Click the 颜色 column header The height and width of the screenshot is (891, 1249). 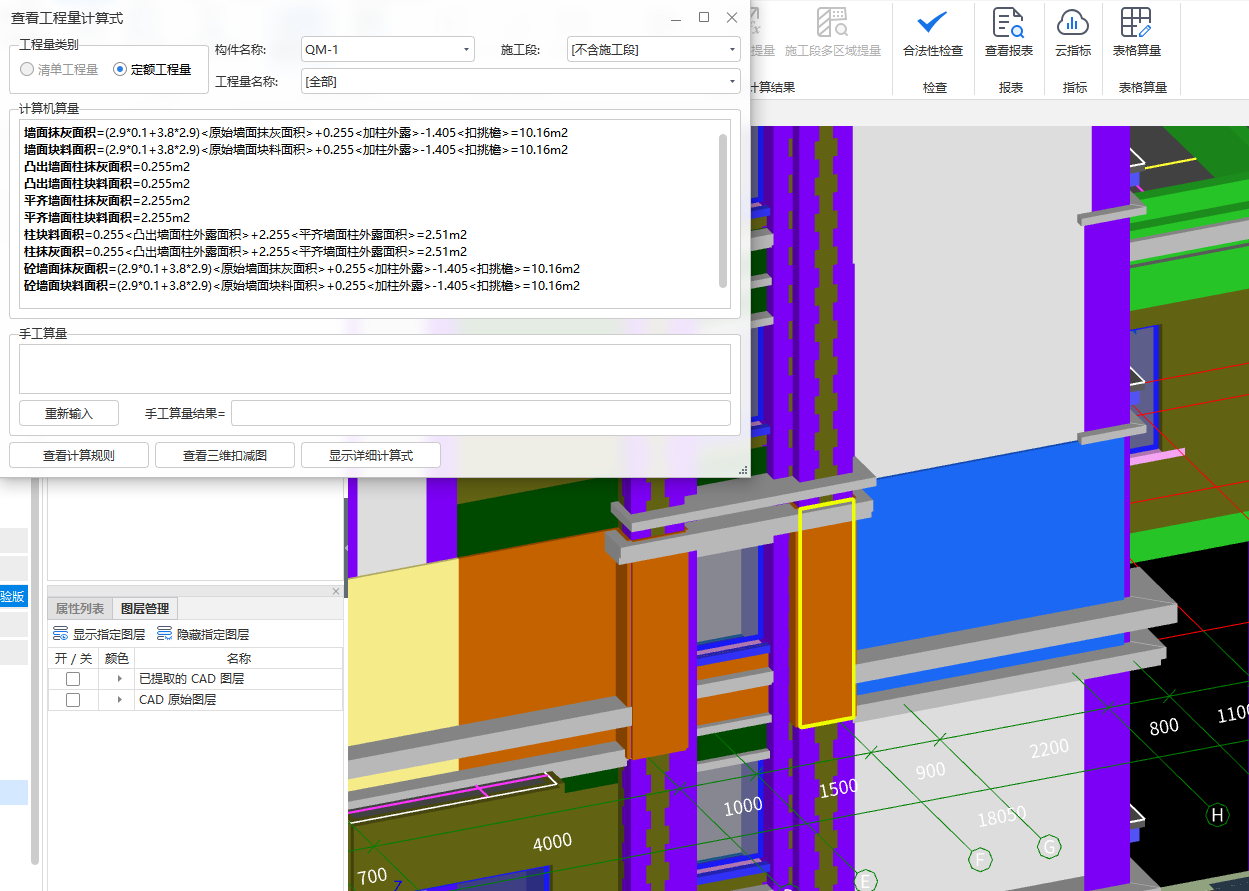pyautogui.click(x=117, y=658)
